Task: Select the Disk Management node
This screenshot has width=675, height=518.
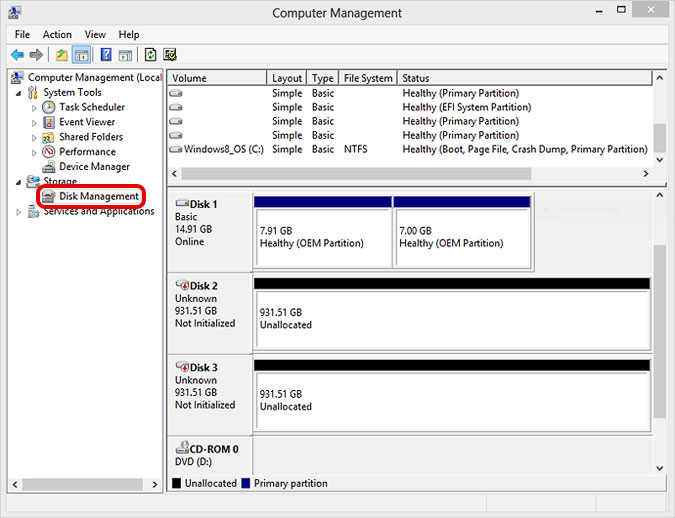Action: click(x=98, y=197)
